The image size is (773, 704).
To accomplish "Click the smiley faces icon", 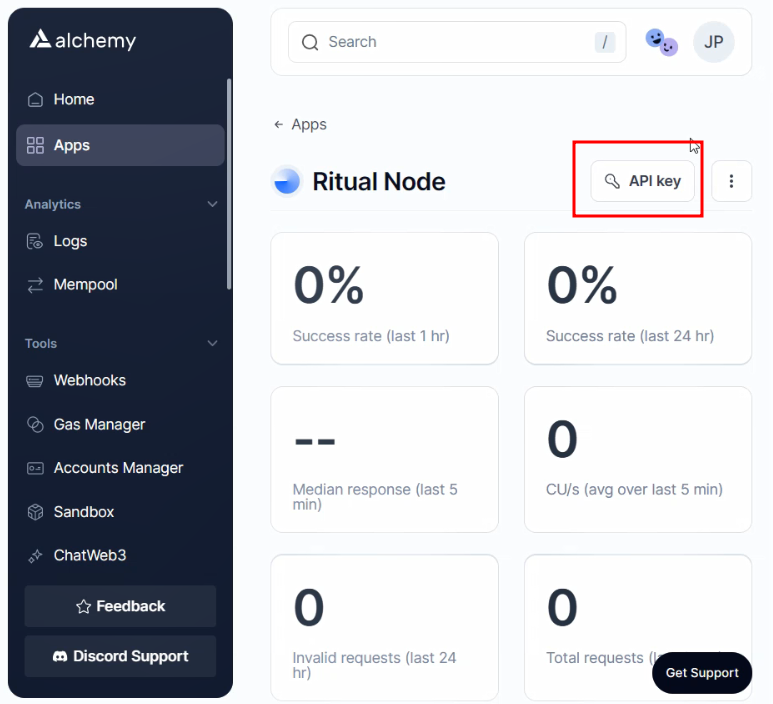I will pyautogui.click(x=662, y=42).
